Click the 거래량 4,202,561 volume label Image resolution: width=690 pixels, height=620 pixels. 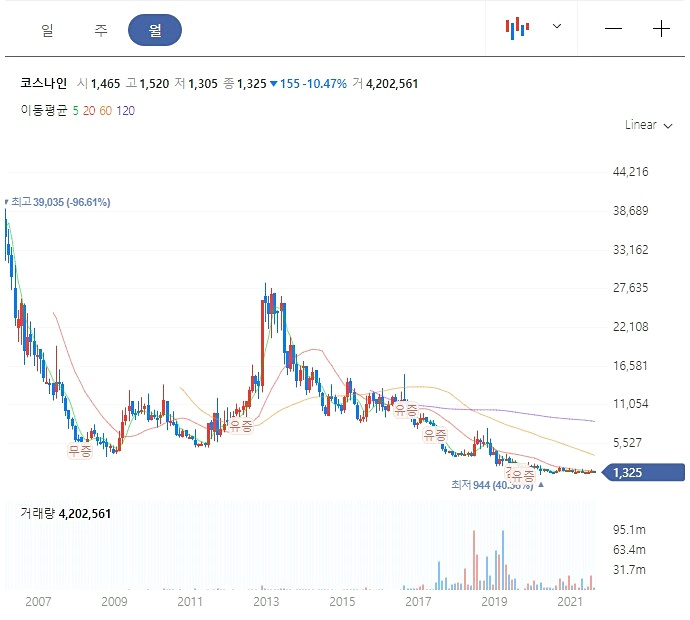point(66,514)
